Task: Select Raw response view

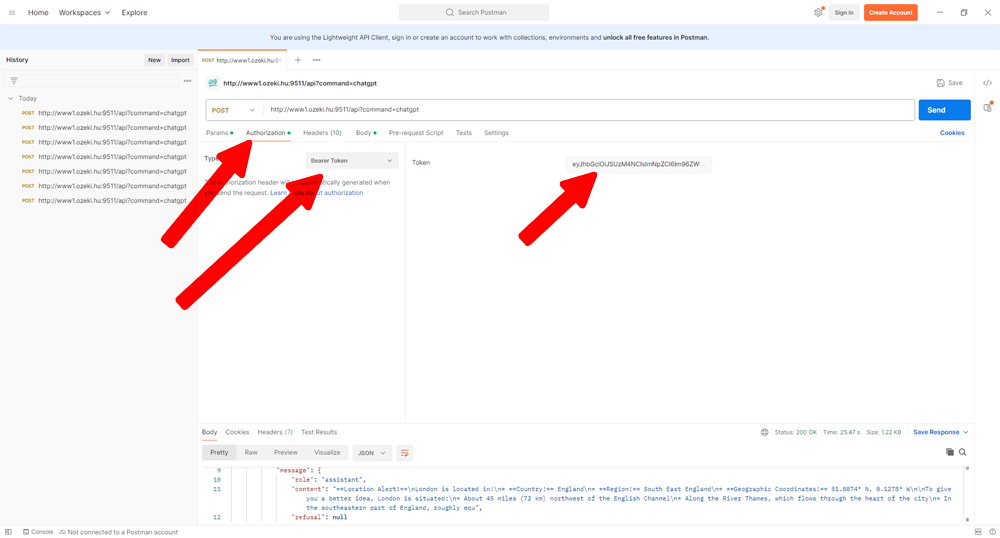Action: tap(251, 453)
